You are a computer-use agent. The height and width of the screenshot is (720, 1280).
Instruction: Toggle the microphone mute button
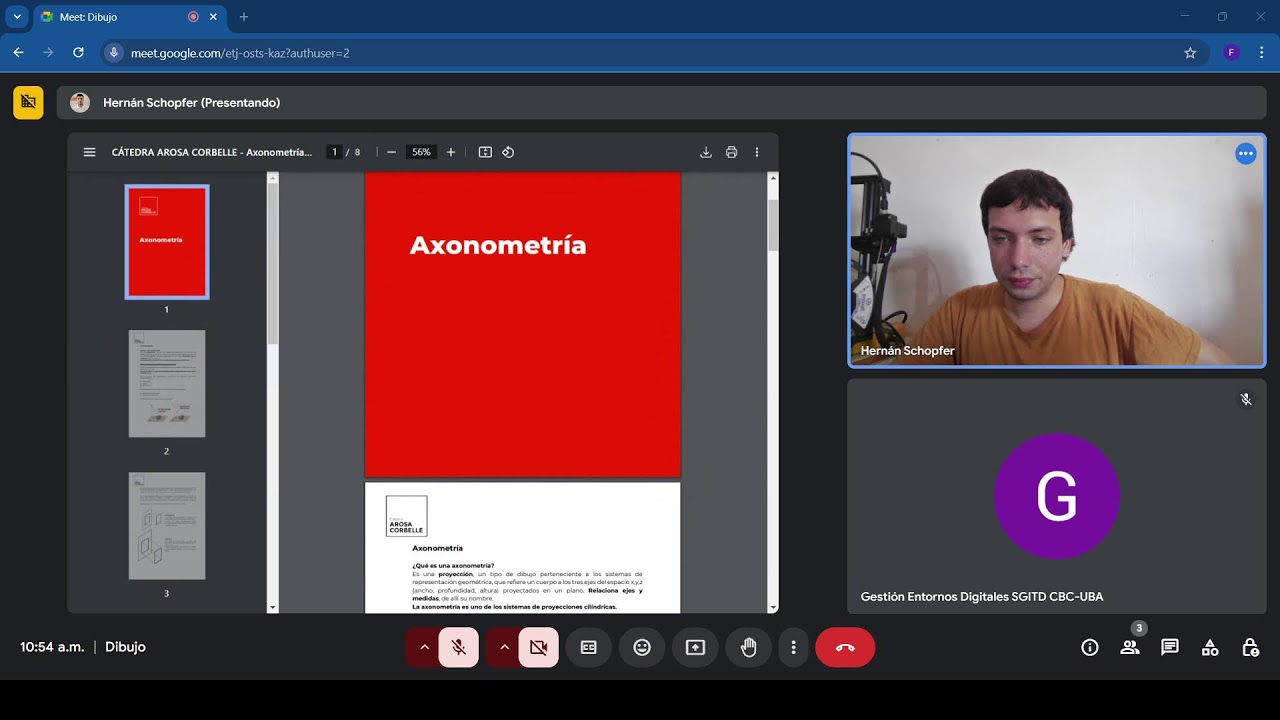tap(459, 647)
